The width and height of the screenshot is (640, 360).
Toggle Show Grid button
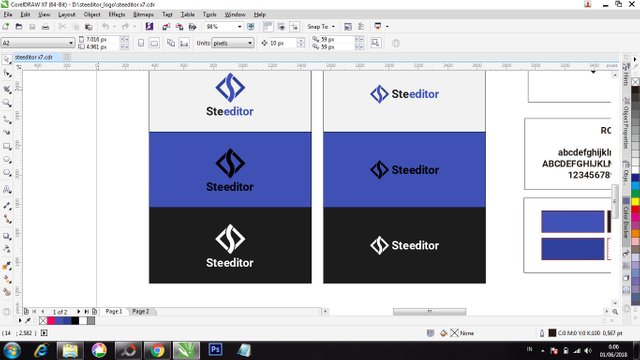281,27
